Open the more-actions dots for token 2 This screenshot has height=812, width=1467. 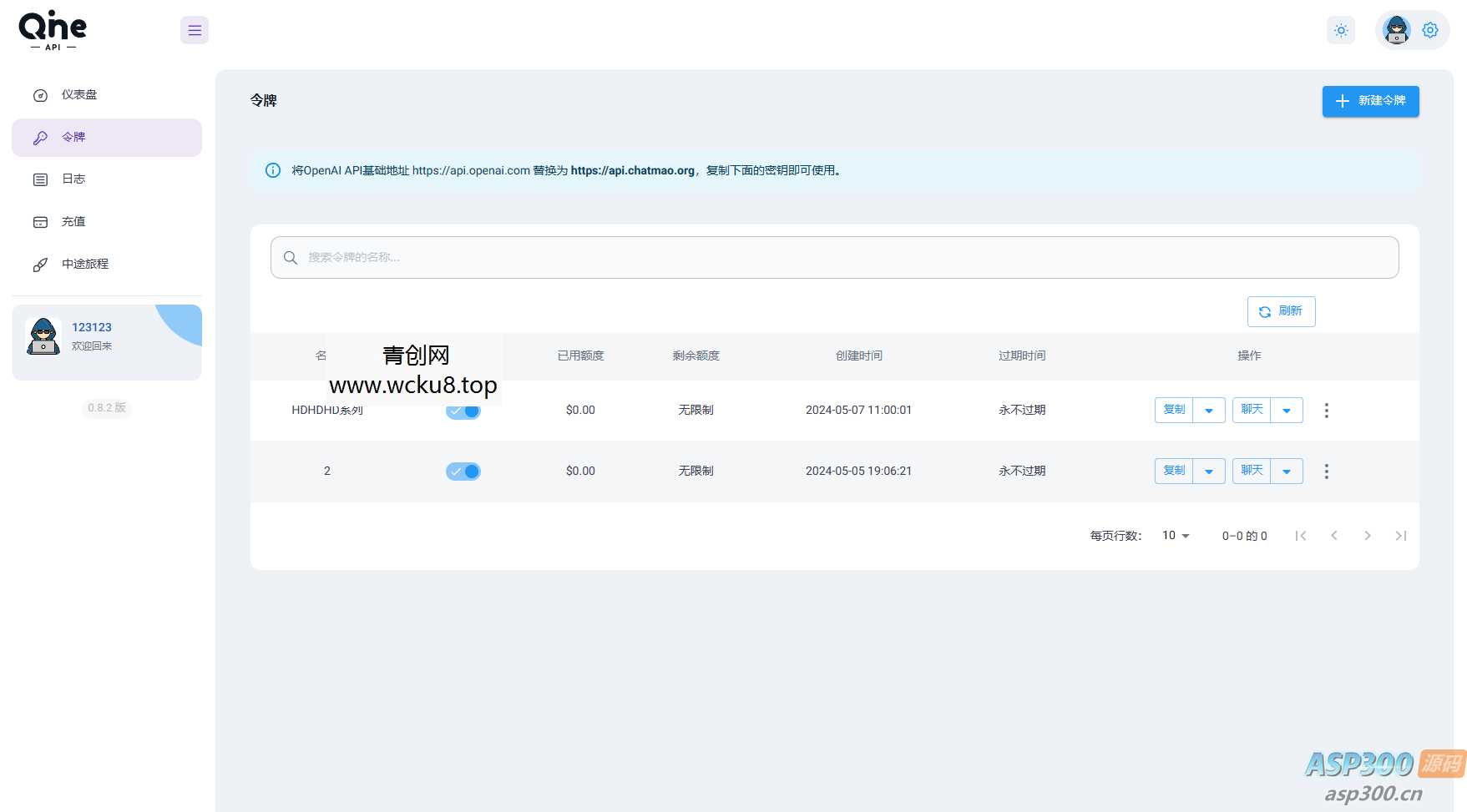coord(1326,472)
